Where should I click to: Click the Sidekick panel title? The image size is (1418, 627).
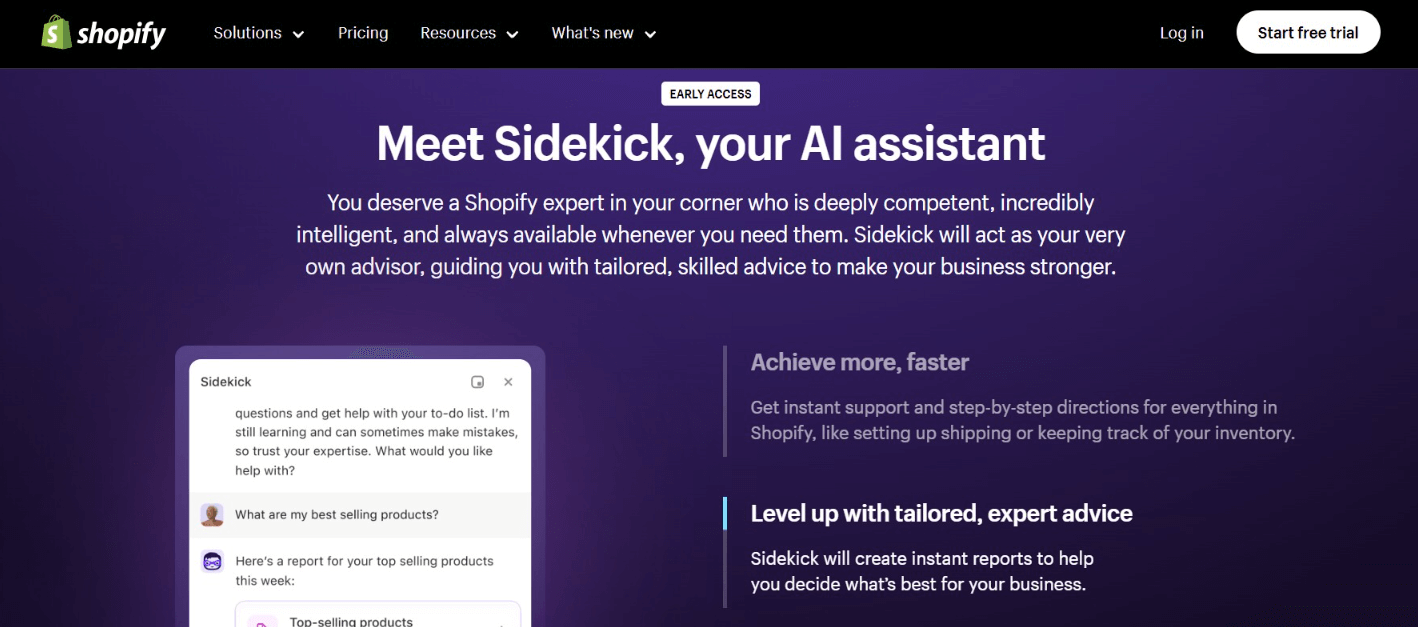click(x=226, y=382)
